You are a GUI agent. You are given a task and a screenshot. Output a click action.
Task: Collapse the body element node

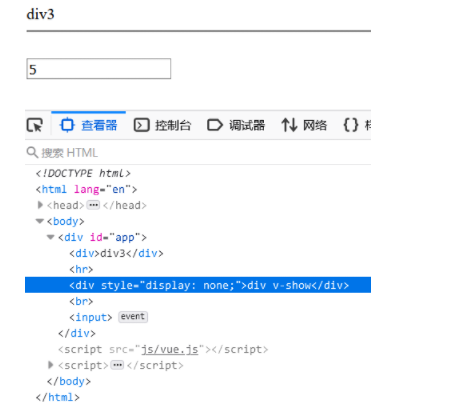pos(40,221)
